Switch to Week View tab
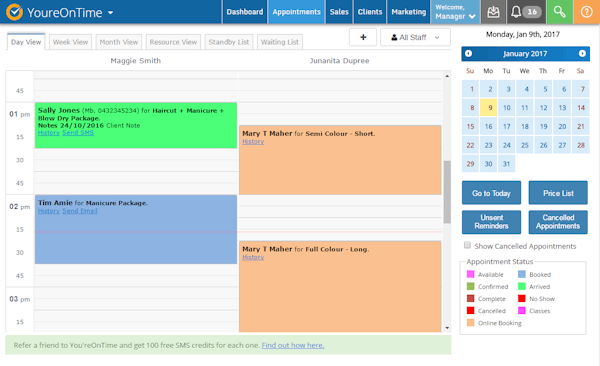 click(70, 42)
